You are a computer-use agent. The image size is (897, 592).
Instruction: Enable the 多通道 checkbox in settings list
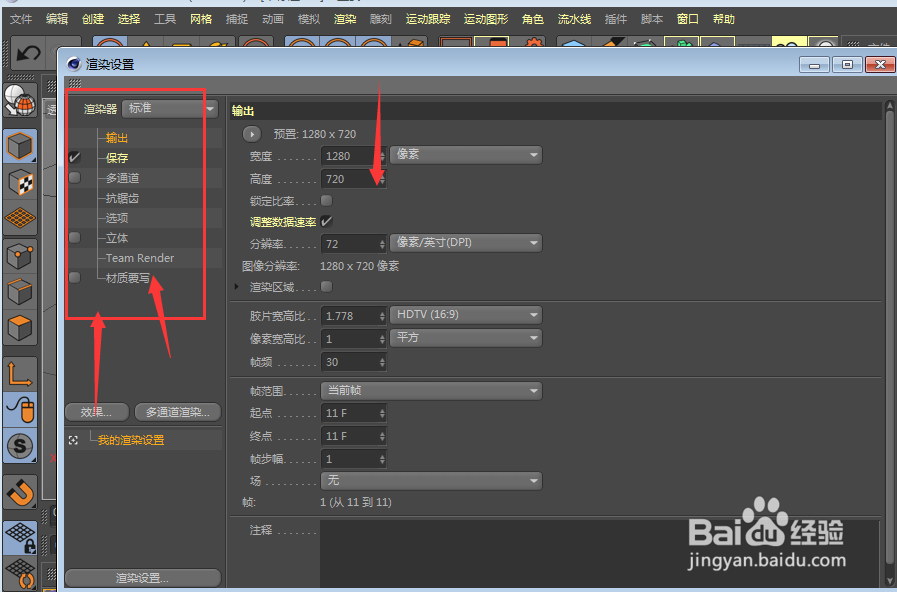(74, 178)
